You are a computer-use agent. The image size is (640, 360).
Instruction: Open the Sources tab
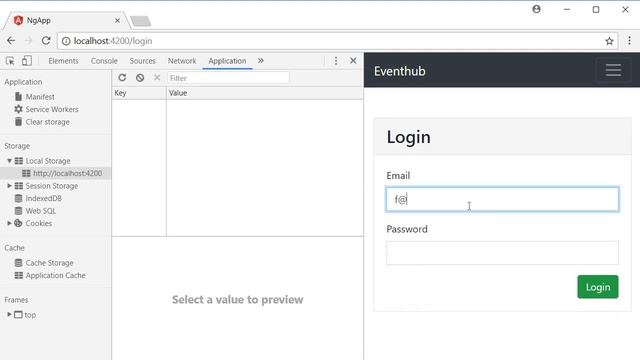click(x=142, y=61)
